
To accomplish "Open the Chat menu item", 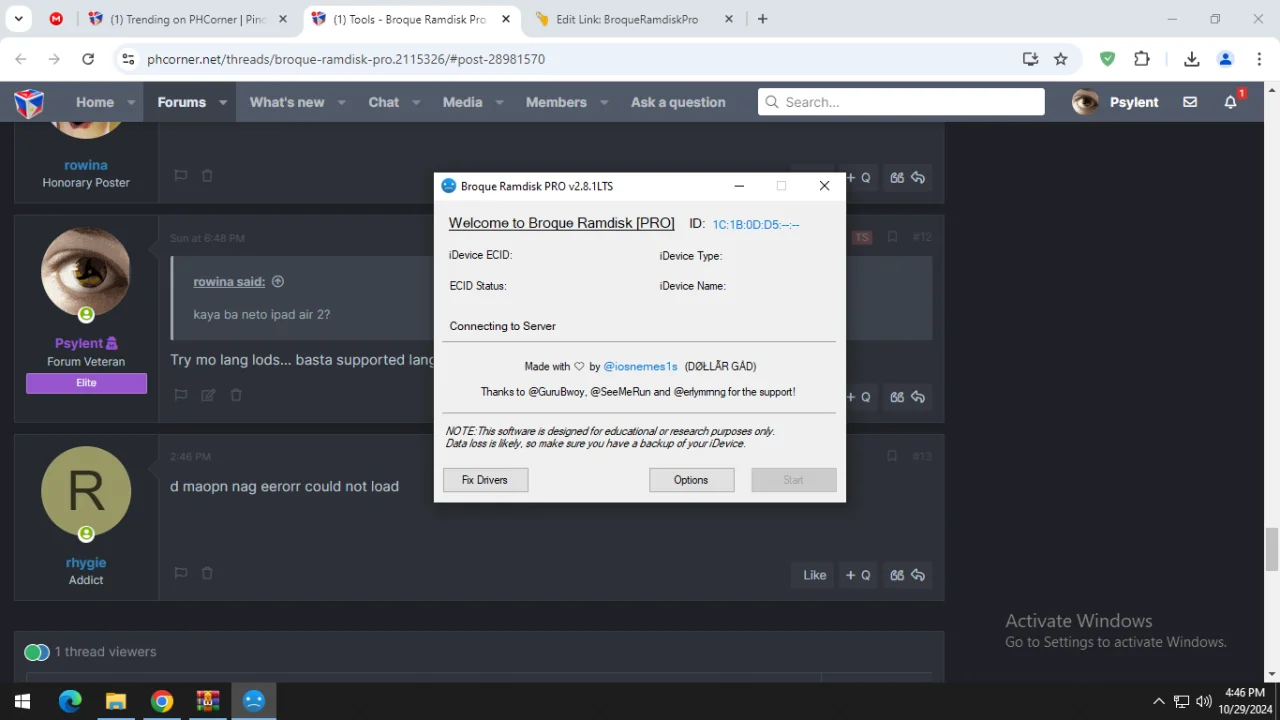I will coord(383,102).
